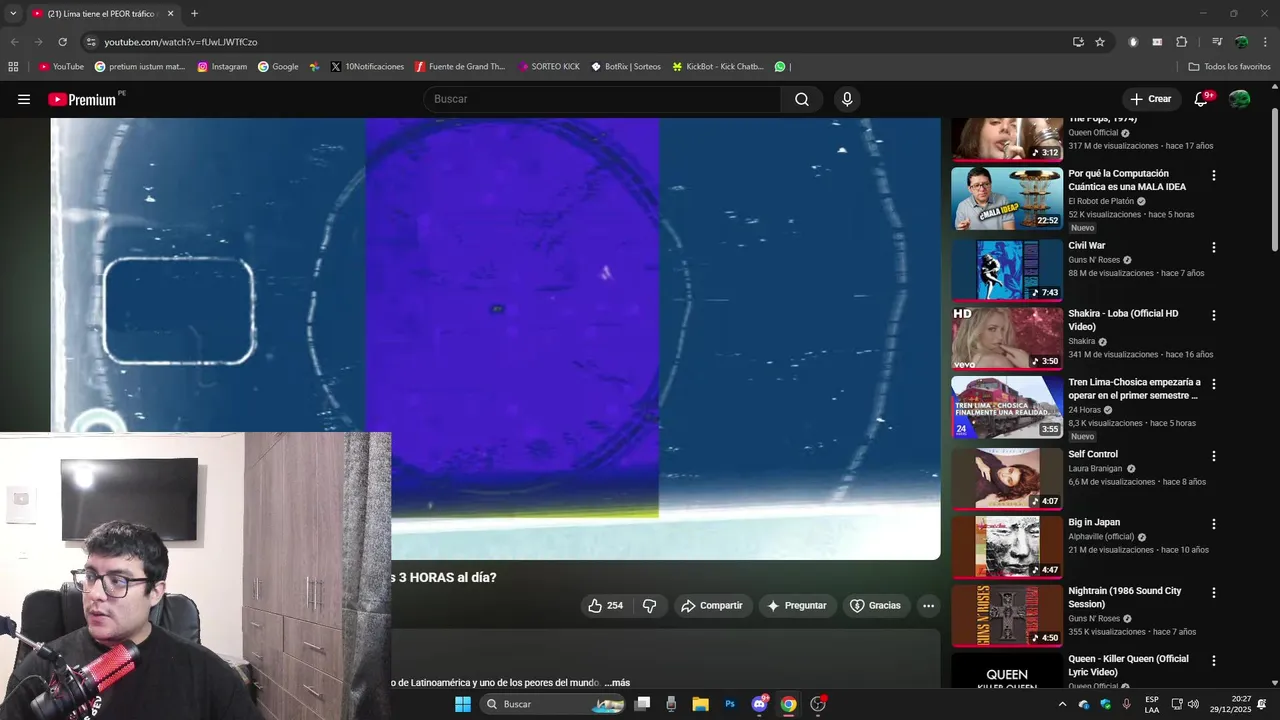Open the Tren Lima-Chosica video title

(1134, 389)
